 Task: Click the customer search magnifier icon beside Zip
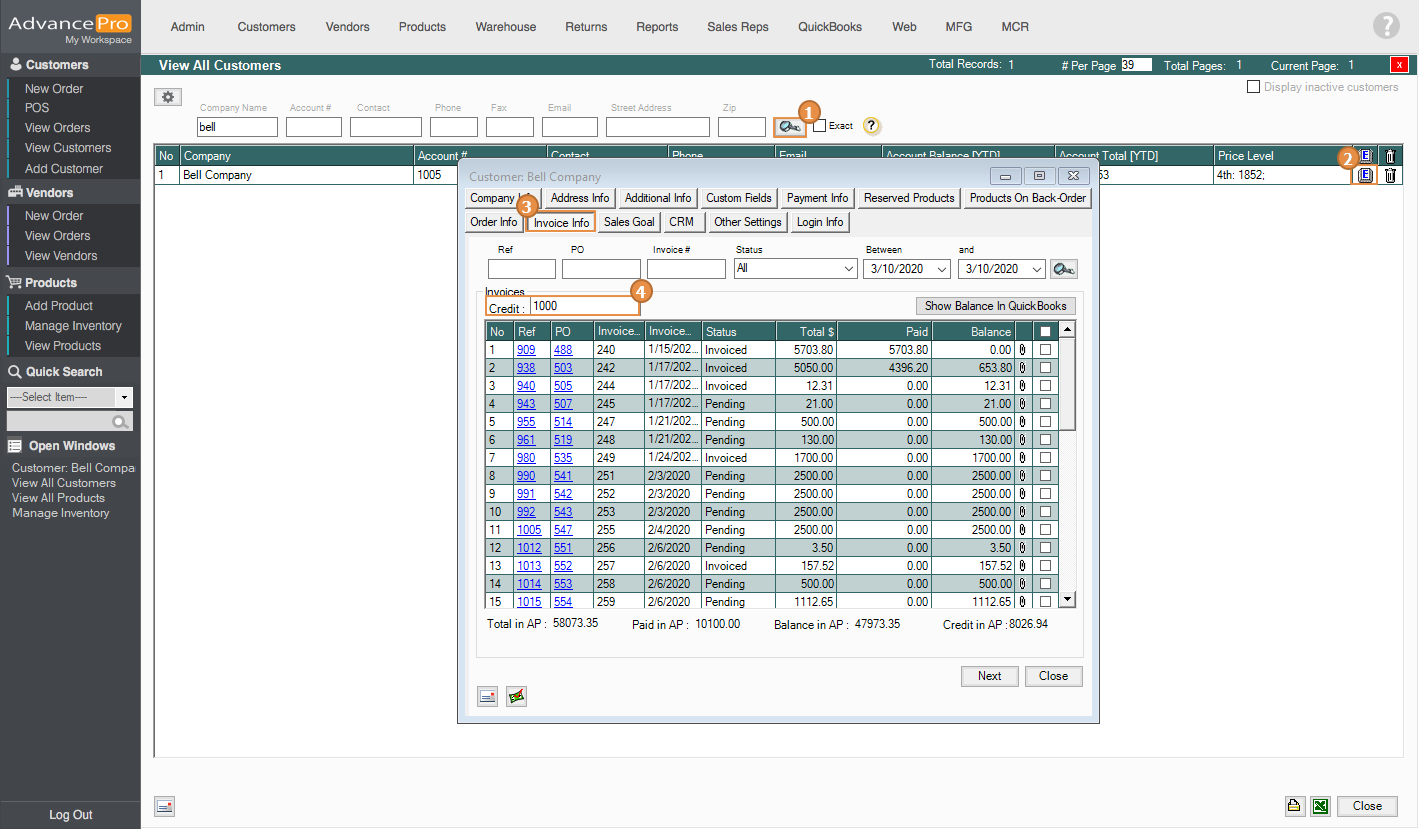click(788, 127)
